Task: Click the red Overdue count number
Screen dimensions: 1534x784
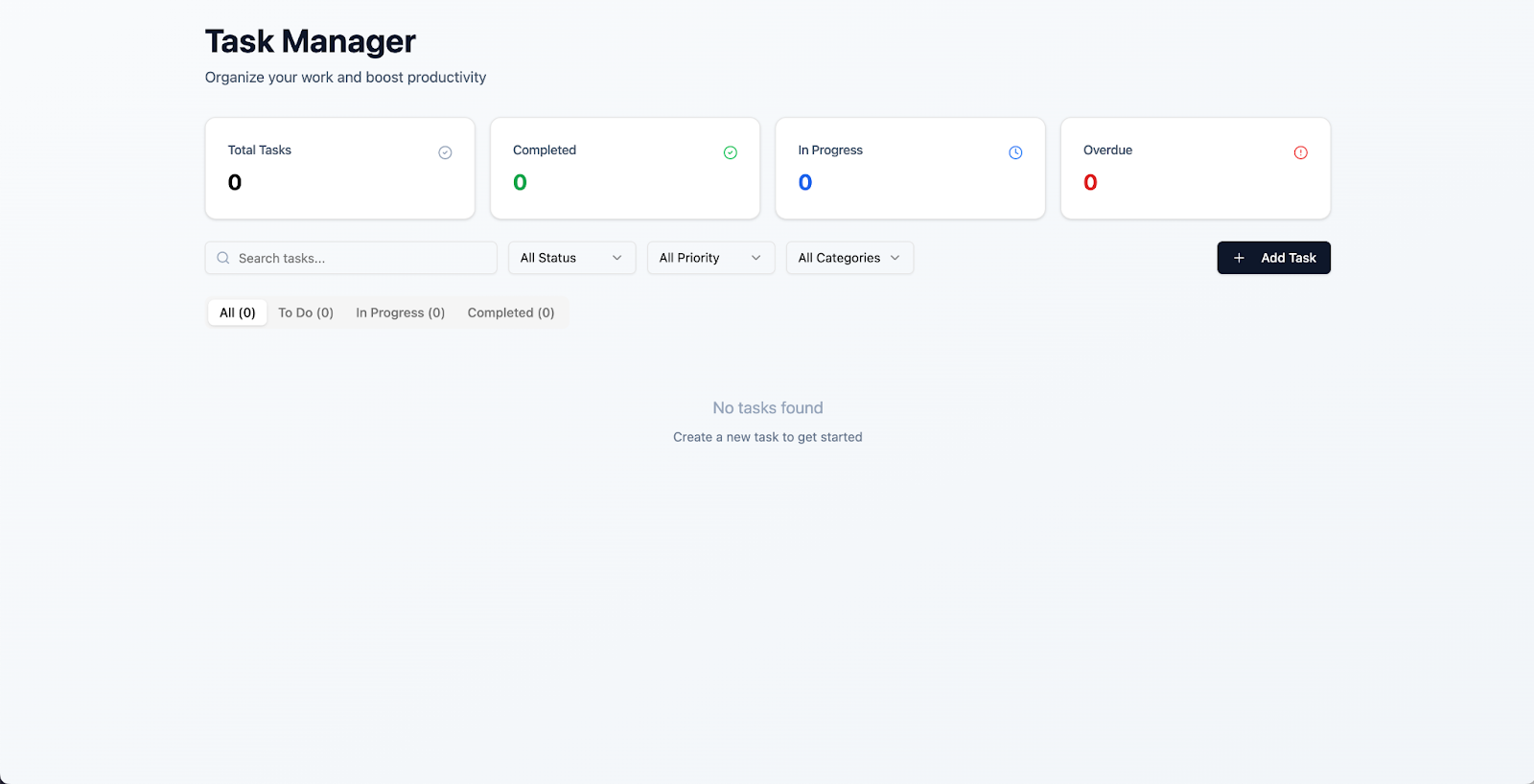Action: [1090, 182]
